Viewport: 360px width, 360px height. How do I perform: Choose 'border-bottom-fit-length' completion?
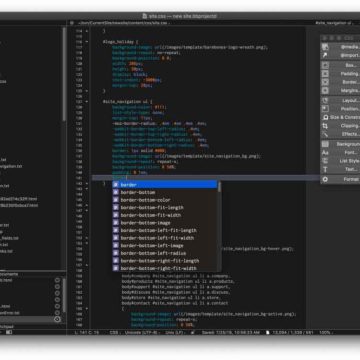pos(165,208)
